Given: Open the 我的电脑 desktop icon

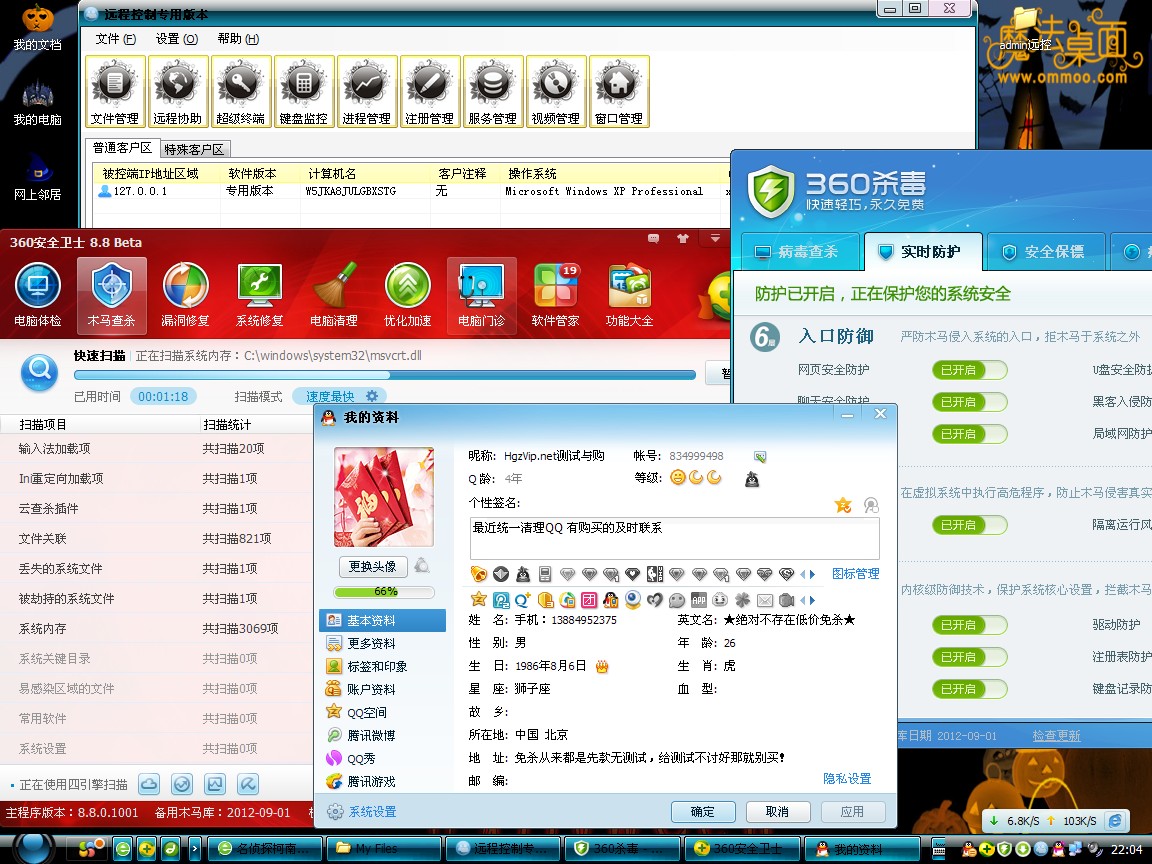Looking at the screenshot, I should (x=37, y=104).
